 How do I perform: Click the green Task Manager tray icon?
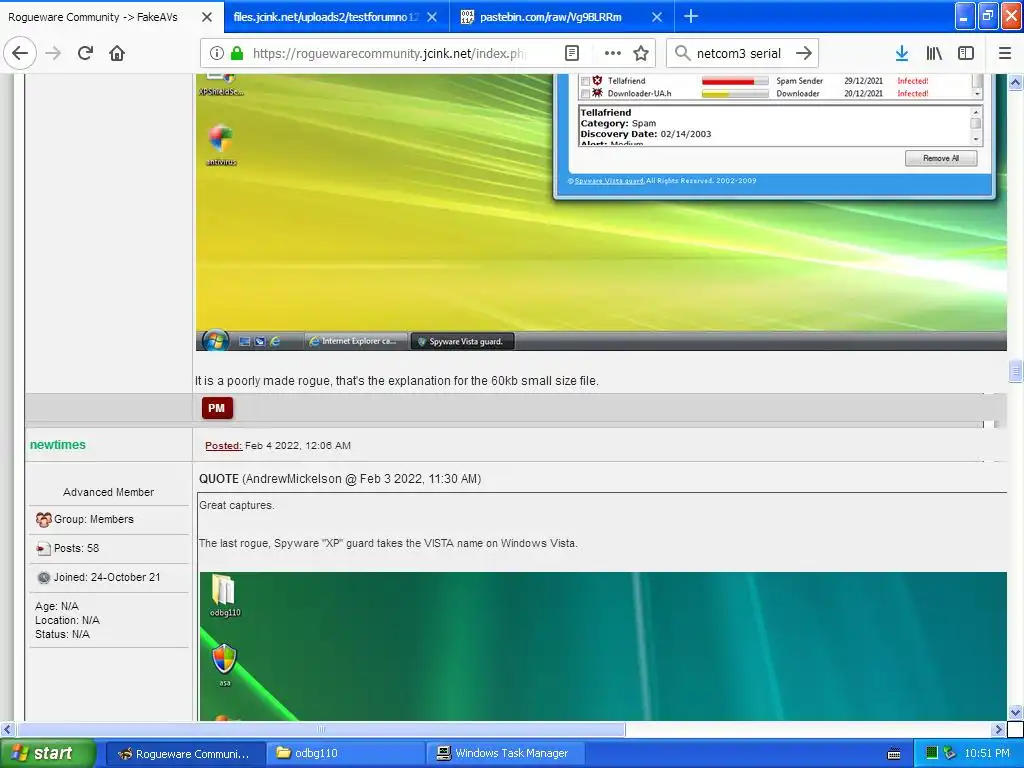(931, 753)
